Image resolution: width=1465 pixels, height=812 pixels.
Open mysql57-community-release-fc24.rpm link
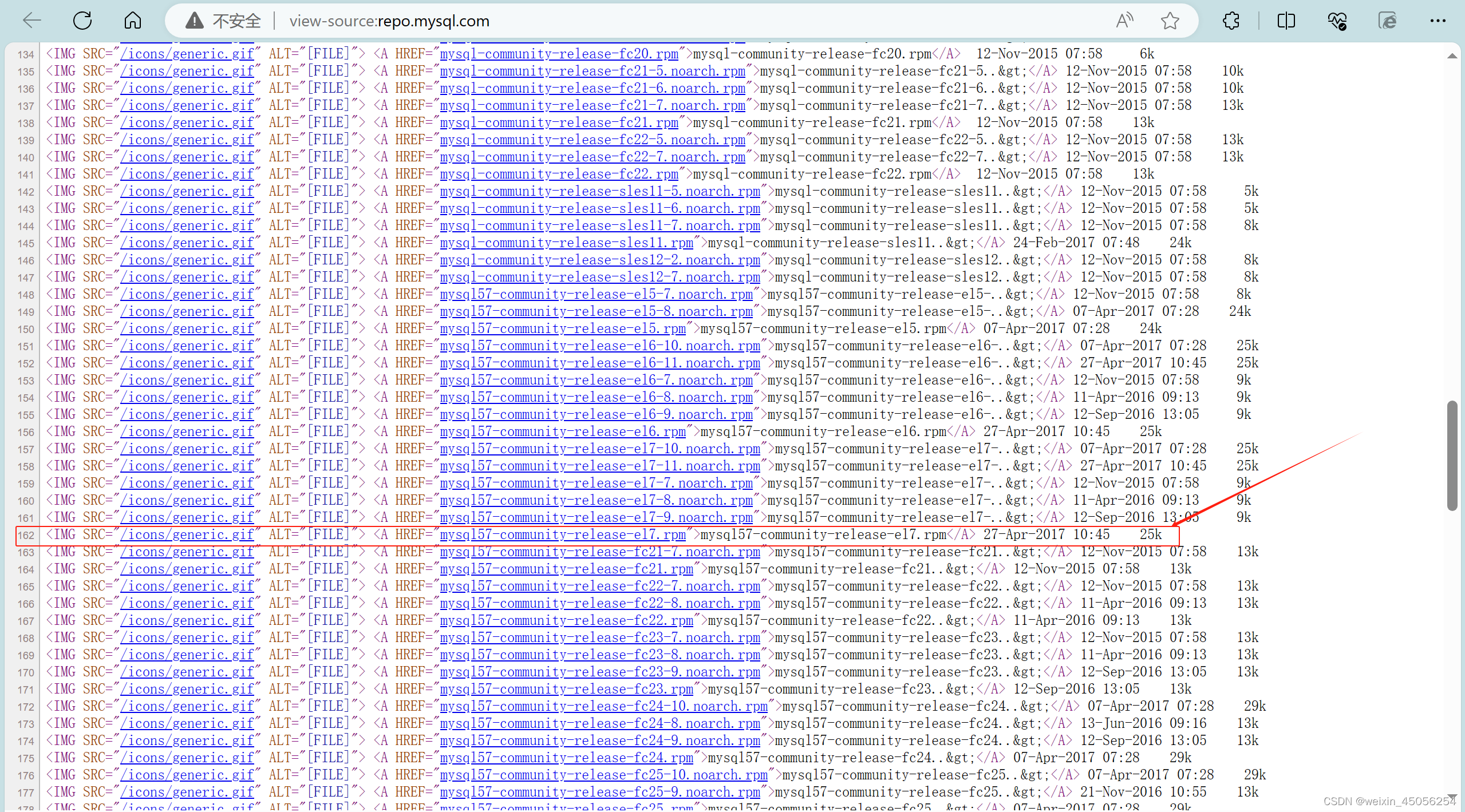(566, 758)
